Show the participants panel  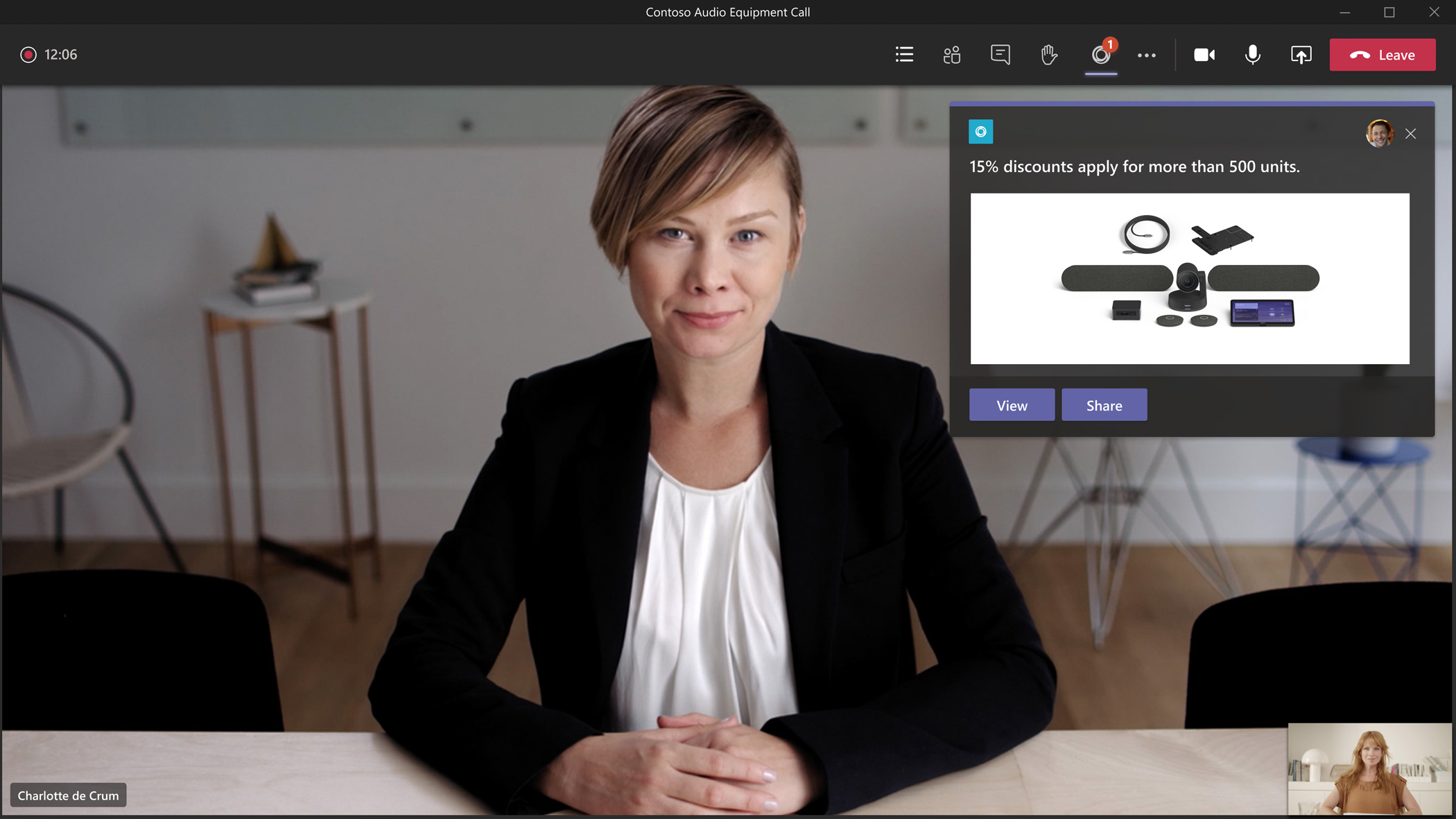pos(952,55)
